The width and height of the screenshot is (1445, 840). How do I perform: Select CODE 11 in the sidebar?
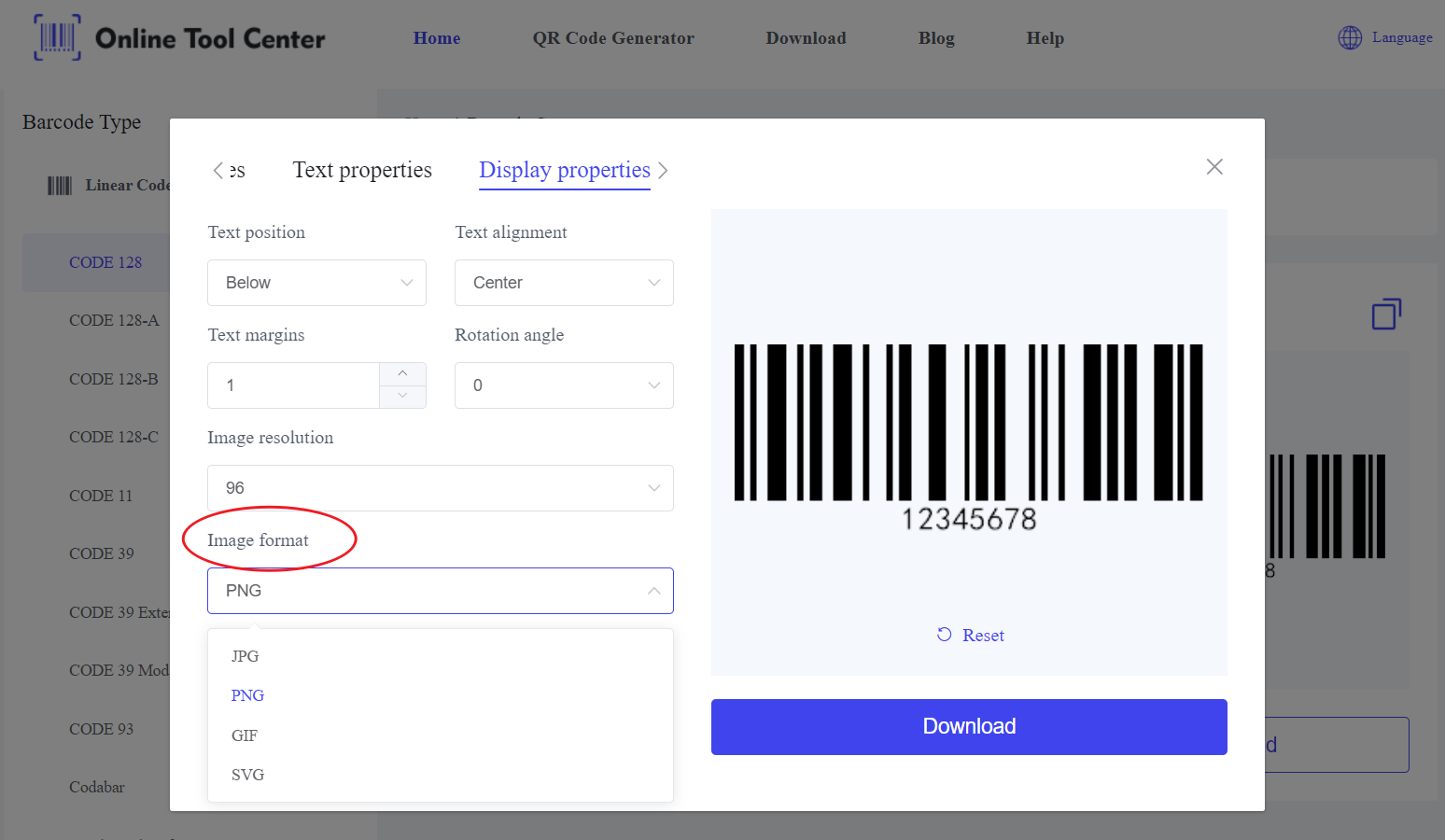101,496
